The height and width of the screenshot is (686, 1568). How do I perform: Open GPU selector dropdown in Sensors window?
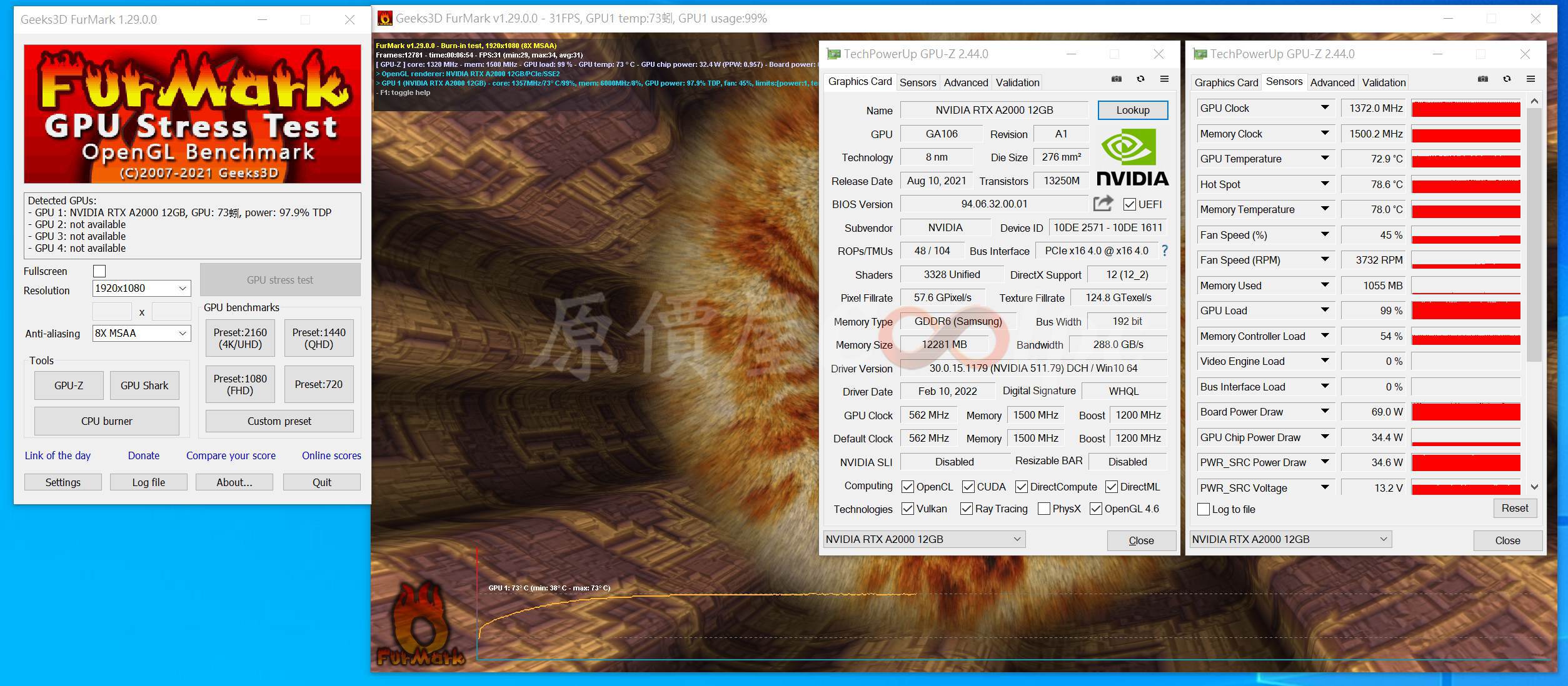(x=1290, y=539)
